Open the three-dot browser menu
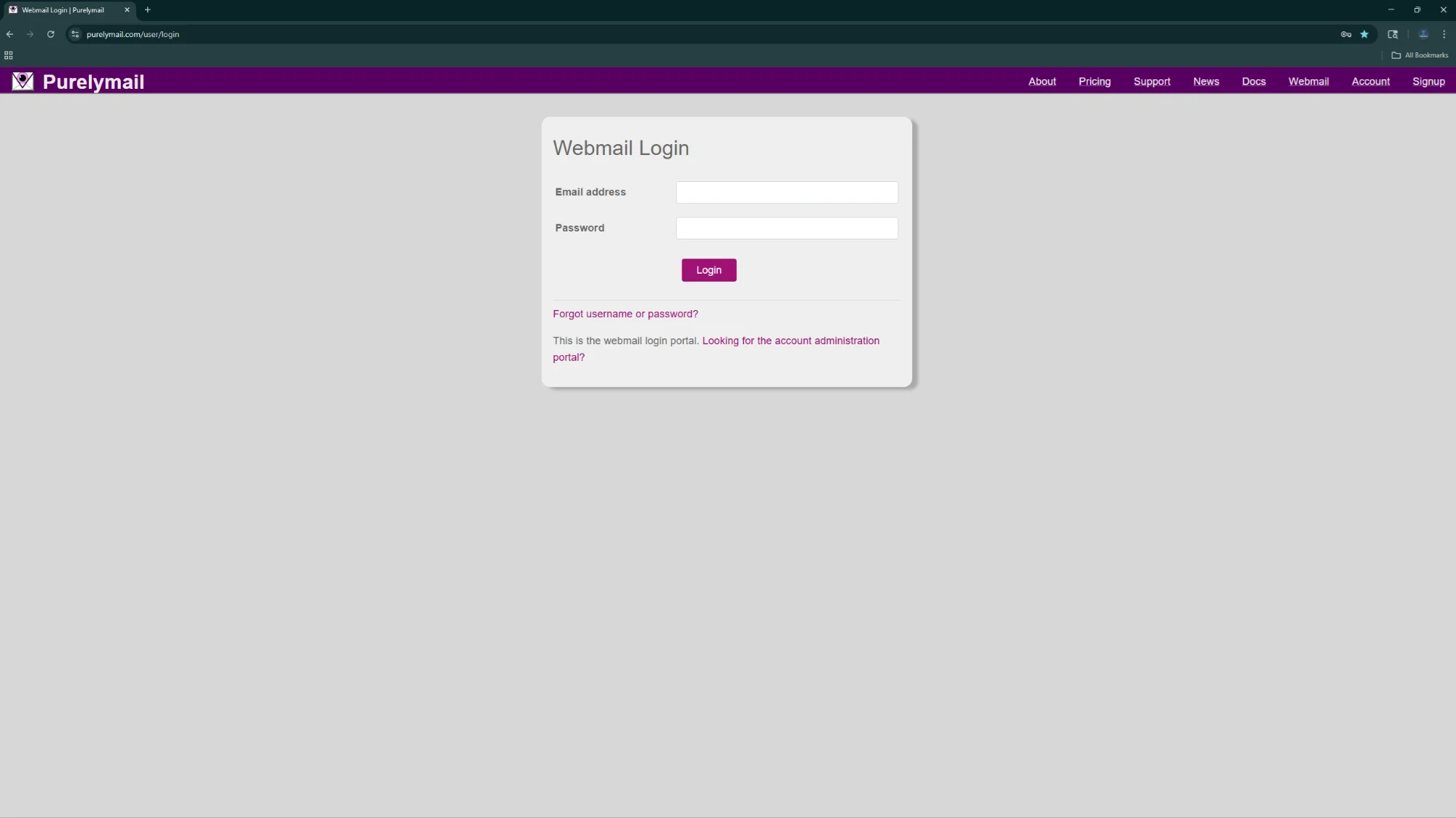 pos(1443,34)
